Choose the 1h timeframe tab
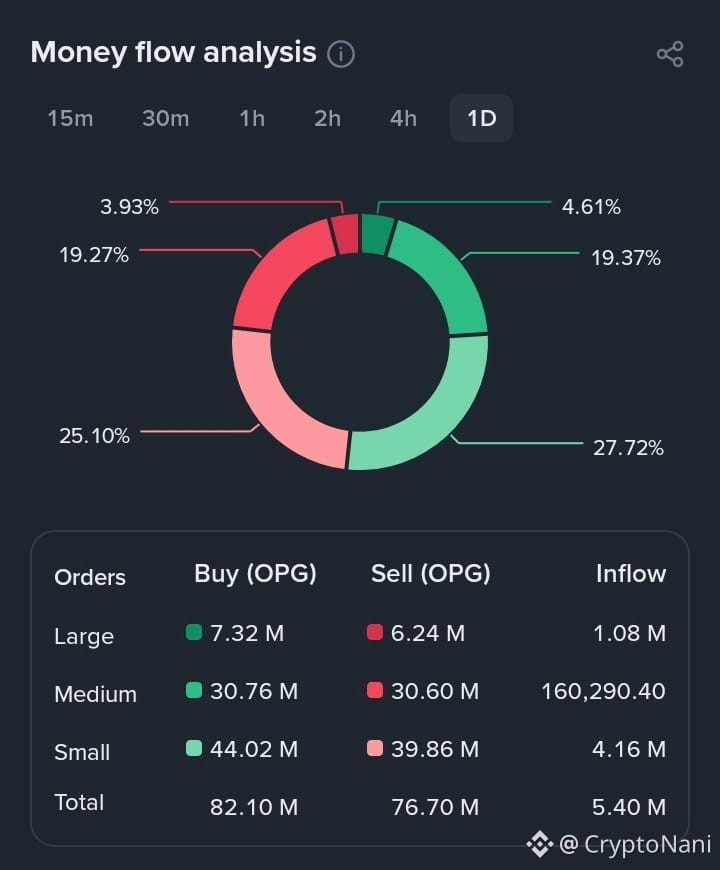This screenshot has height=870, width=720. click(x=252, y=118)
